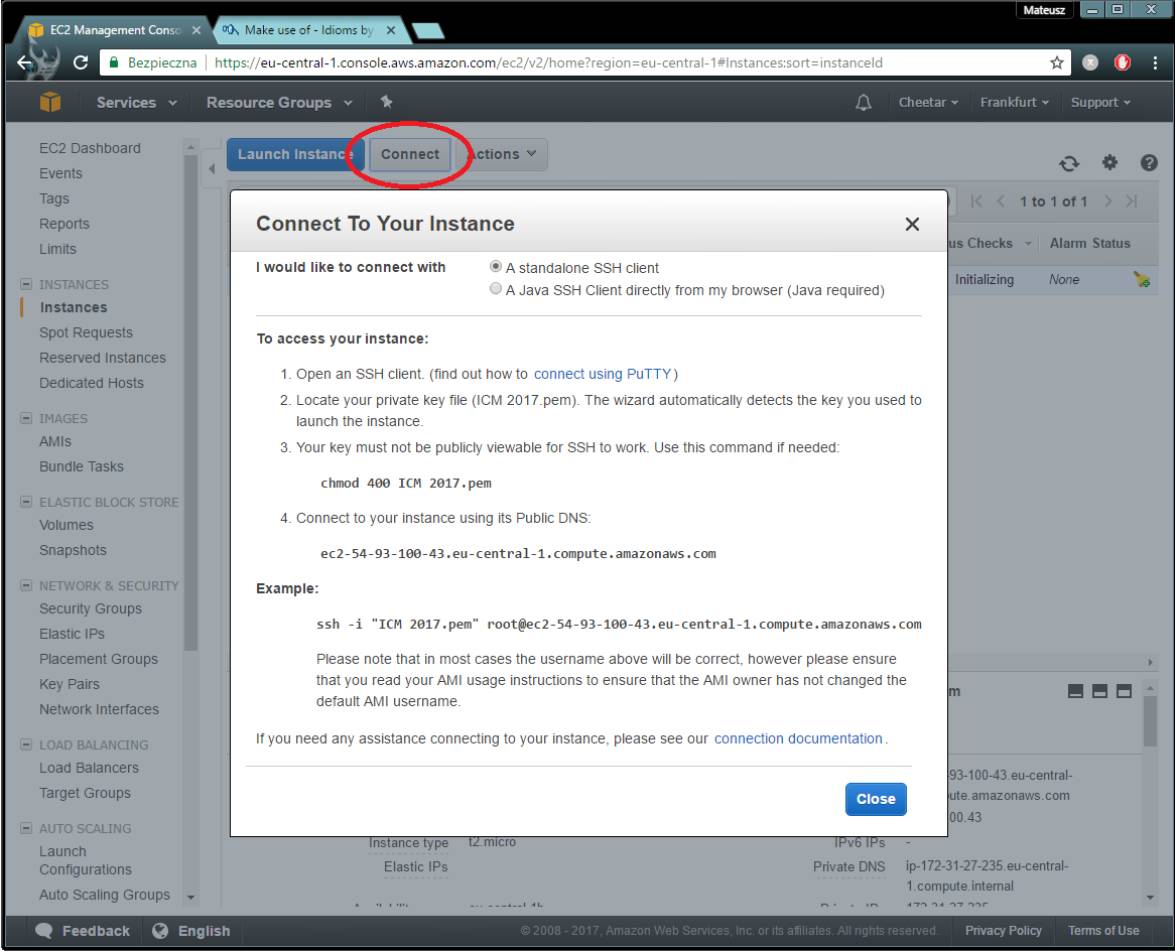Click the connect using PuTTY link
Screen dimensions: 1175x951
pos(603,374)
